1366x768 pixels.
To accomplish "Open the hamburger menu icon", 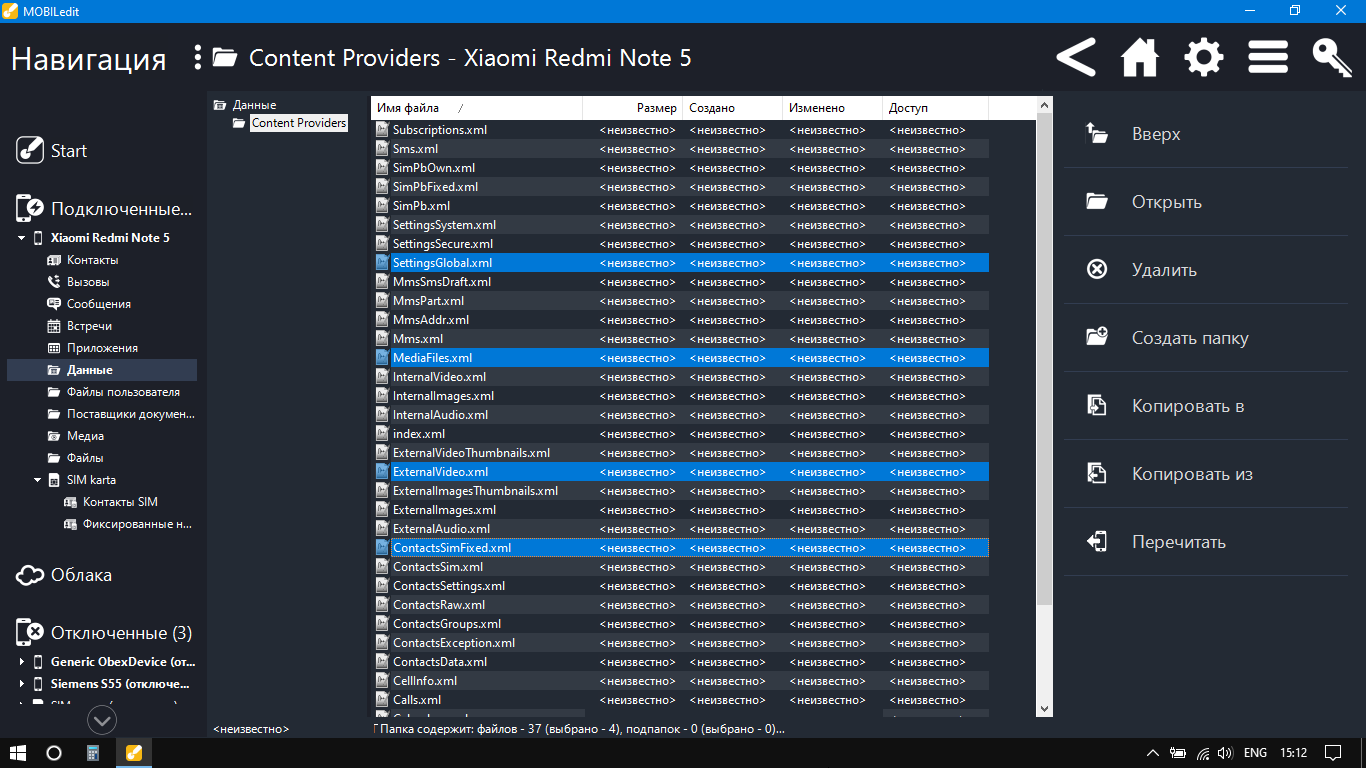I will point(1268,57).
